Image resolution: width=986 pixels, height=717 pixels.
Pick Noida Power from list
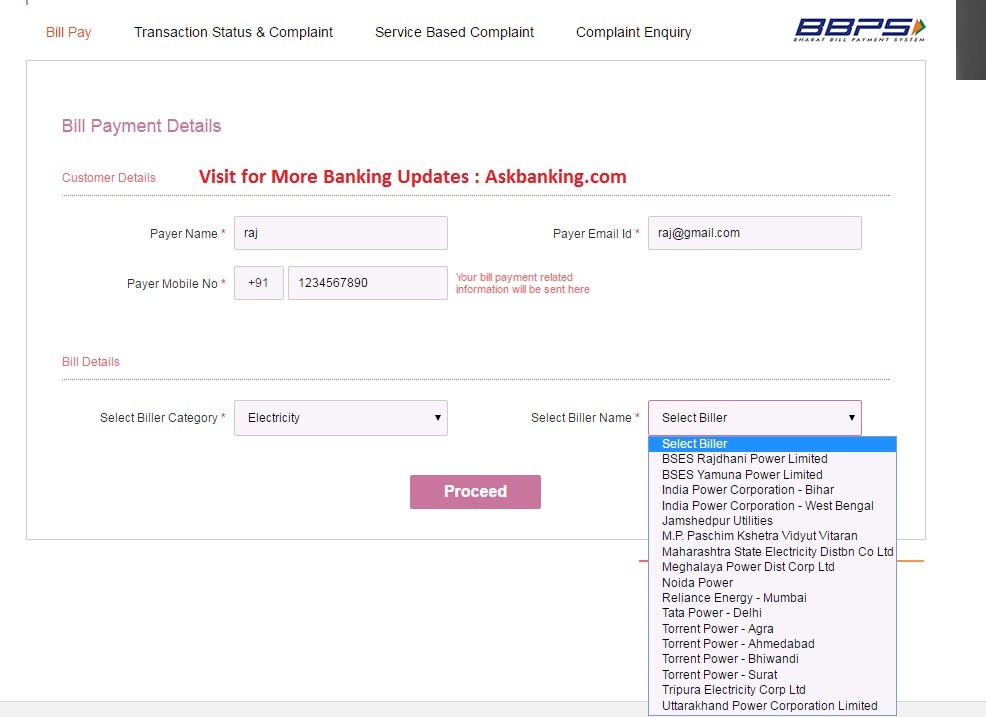click(772, 582)
